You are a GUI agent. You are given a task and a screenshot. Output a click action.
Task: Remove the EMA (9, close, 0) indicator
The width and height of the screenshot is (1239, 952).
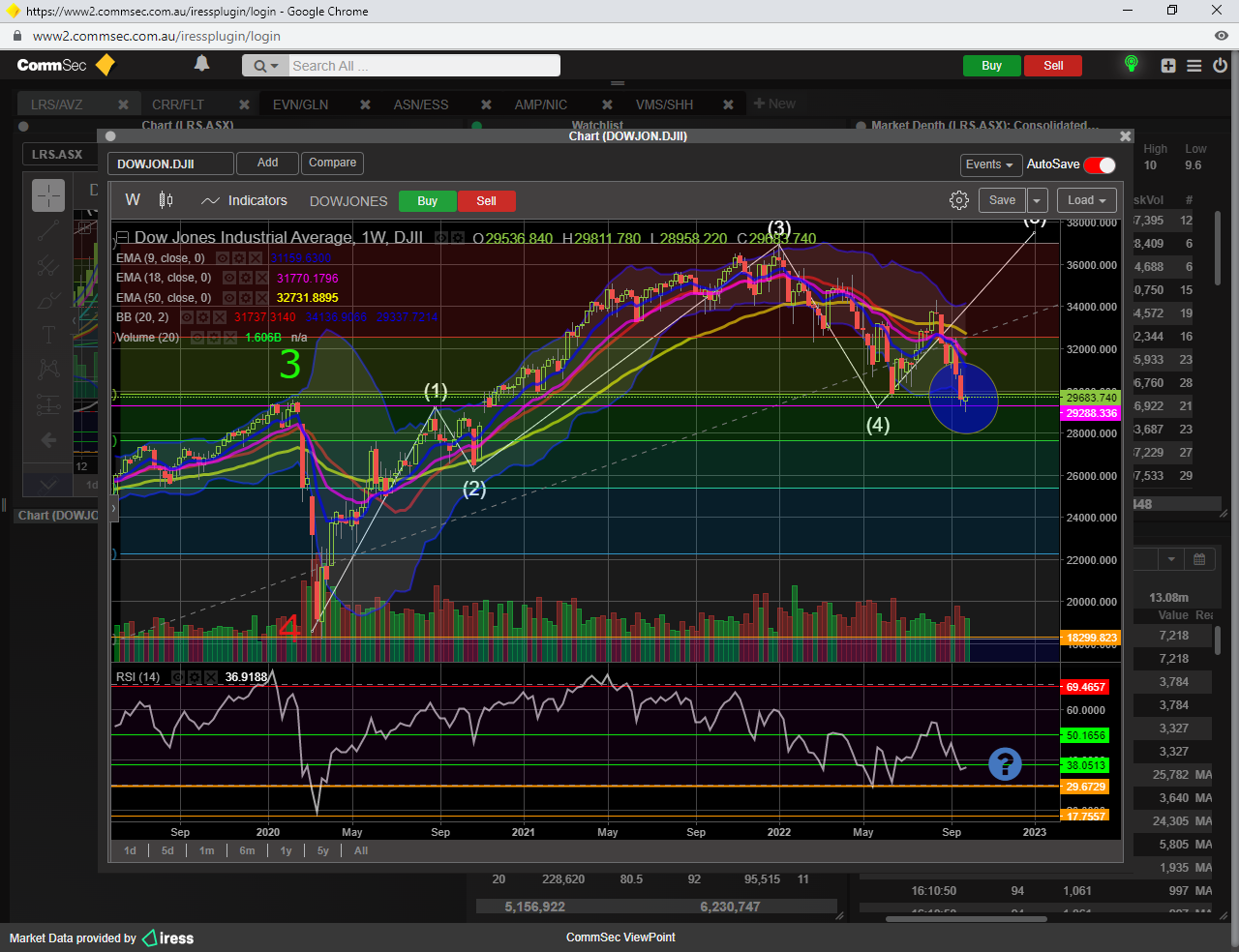[256, 258]
